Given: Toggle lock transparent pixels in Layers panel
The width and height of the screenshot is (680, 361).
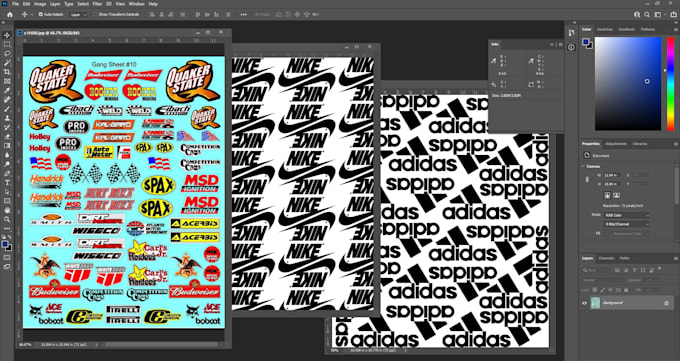Looking at the screenshot, I should tap(595, 289).
